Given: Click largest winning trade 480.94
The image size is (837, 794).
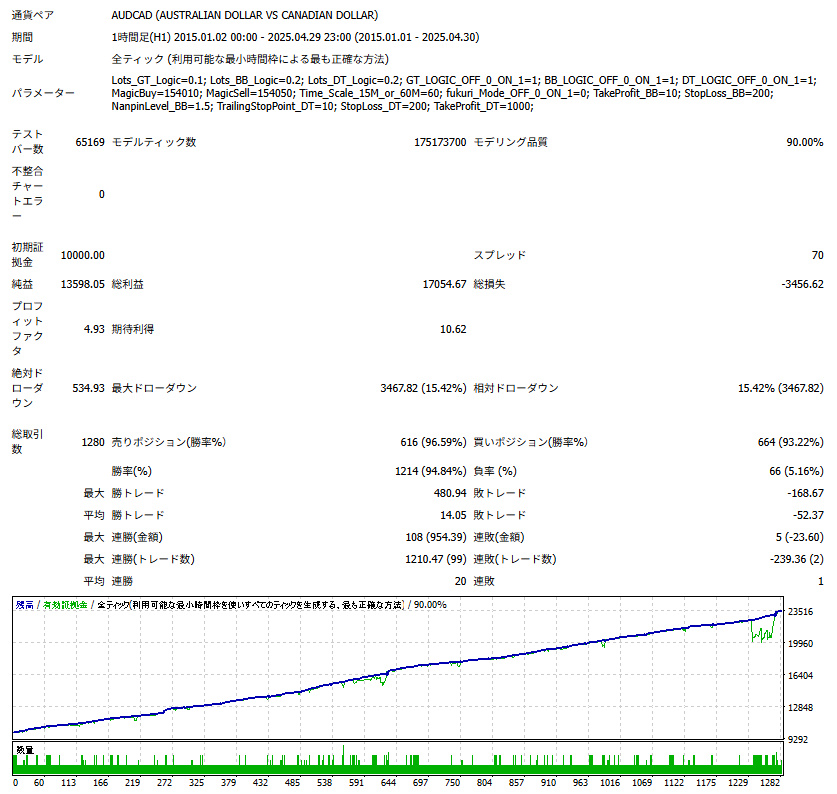Looking at the screenshot, I should click(x=451, y=493).
